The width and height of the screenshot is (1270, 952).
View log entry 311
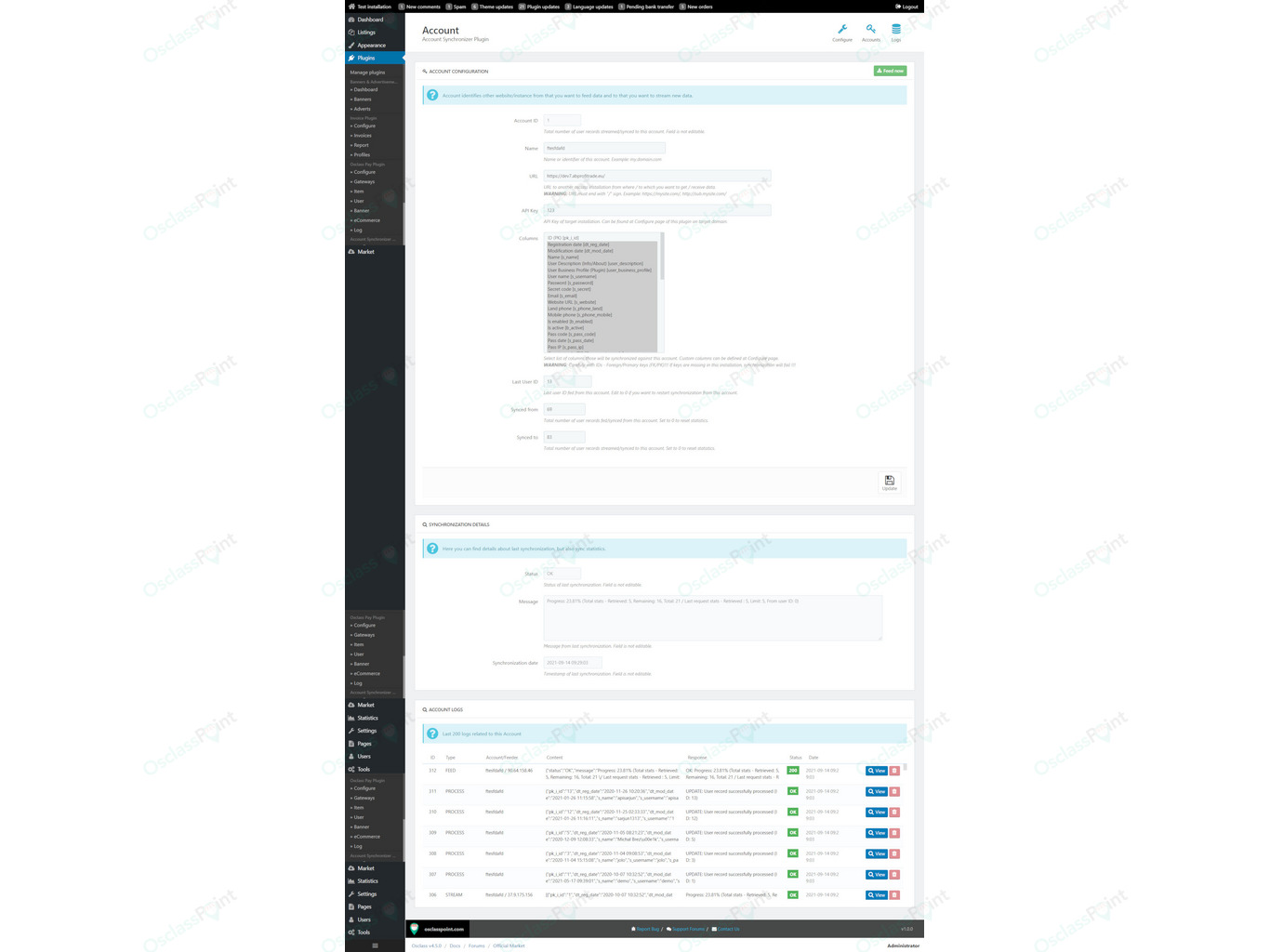coord(876,792)
